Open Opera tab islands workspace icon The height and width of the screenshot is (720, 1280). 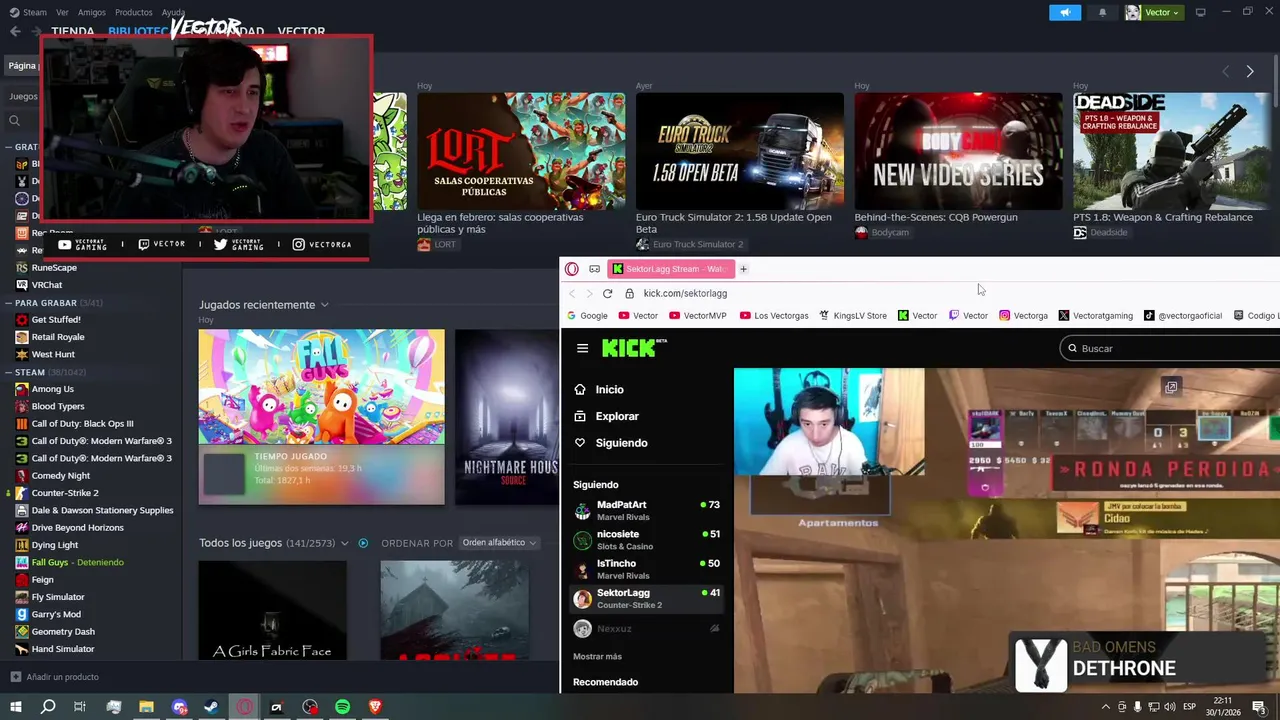coord(594,269)
